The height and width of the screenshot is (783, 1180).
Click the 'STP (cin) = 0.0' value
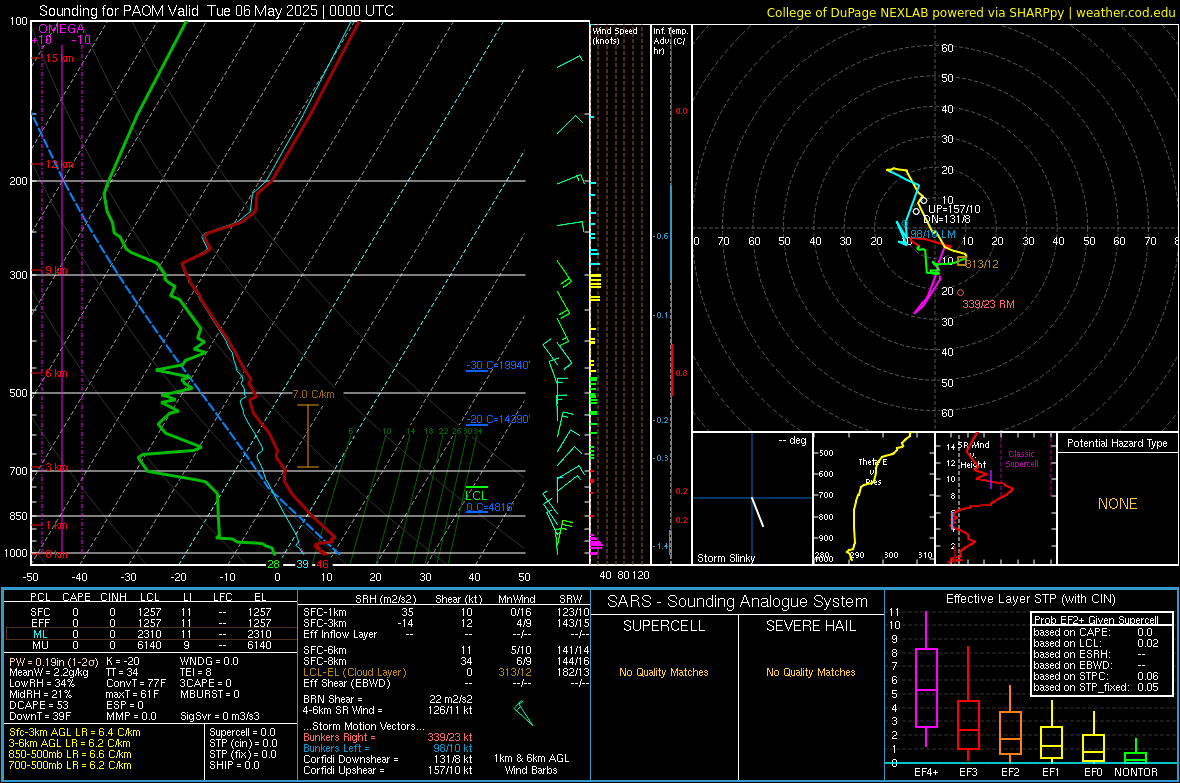coord(243,743)
